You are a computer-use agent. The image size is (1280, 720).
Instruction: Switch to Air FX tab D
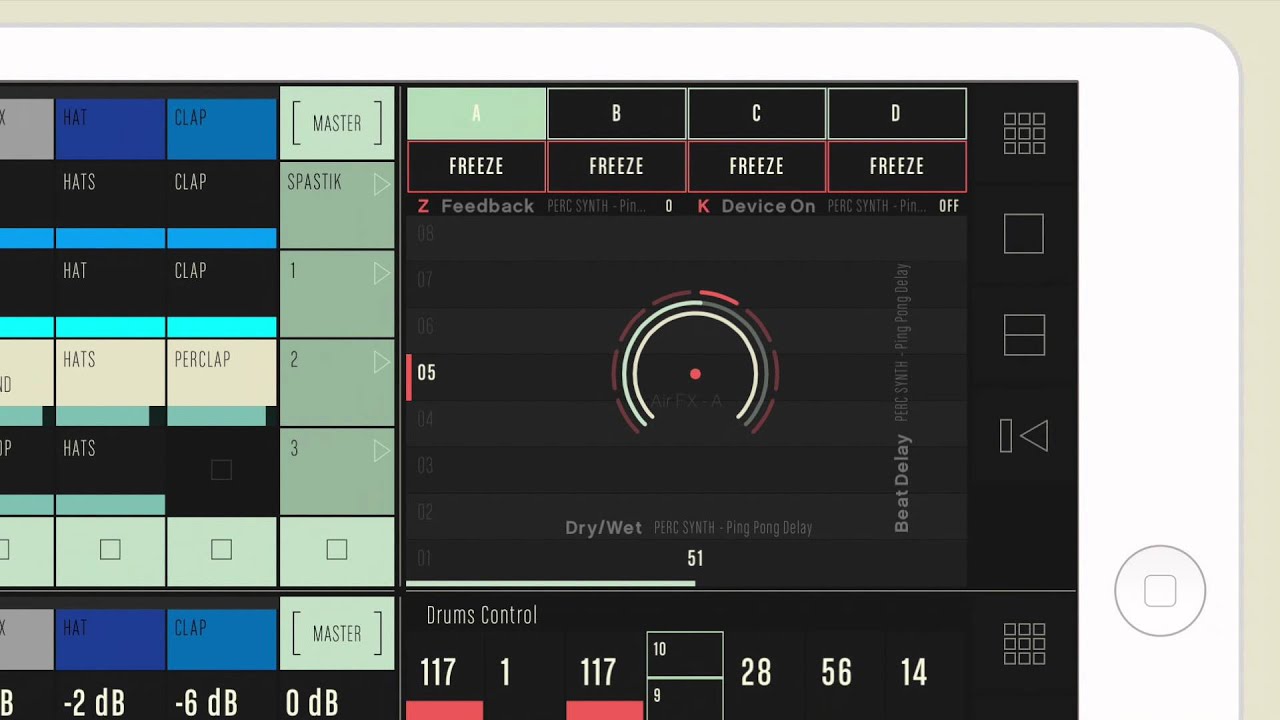[896, 113]
